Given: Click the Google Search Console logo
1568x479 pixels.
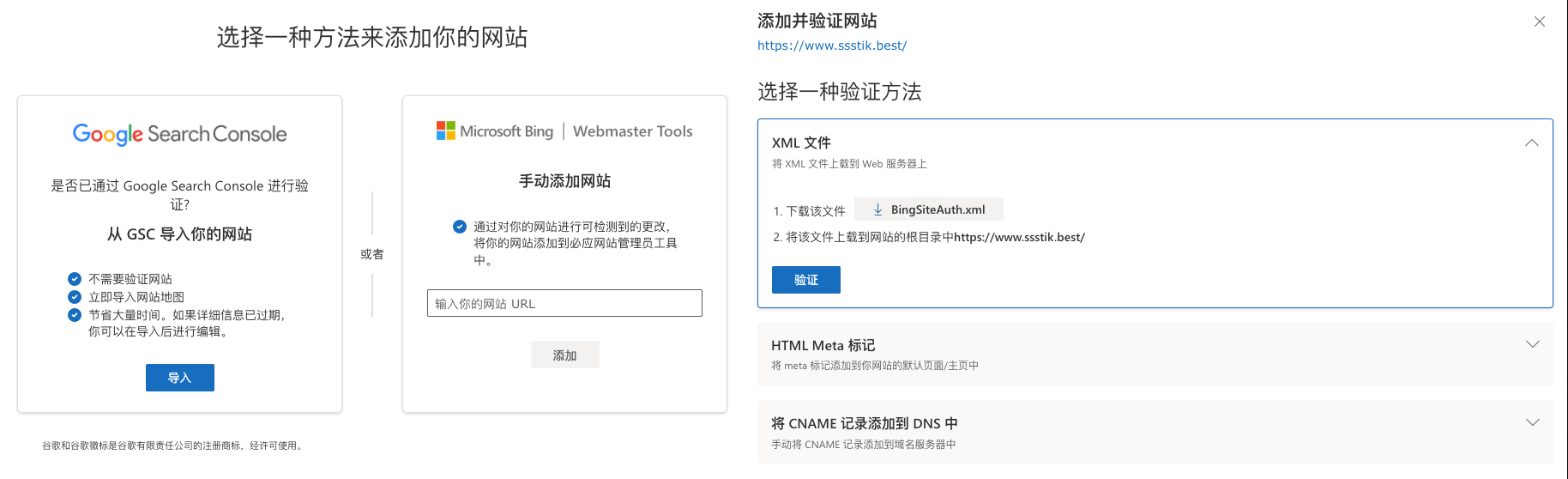Looking at the screenshot, I should click(x=179, y=134).
